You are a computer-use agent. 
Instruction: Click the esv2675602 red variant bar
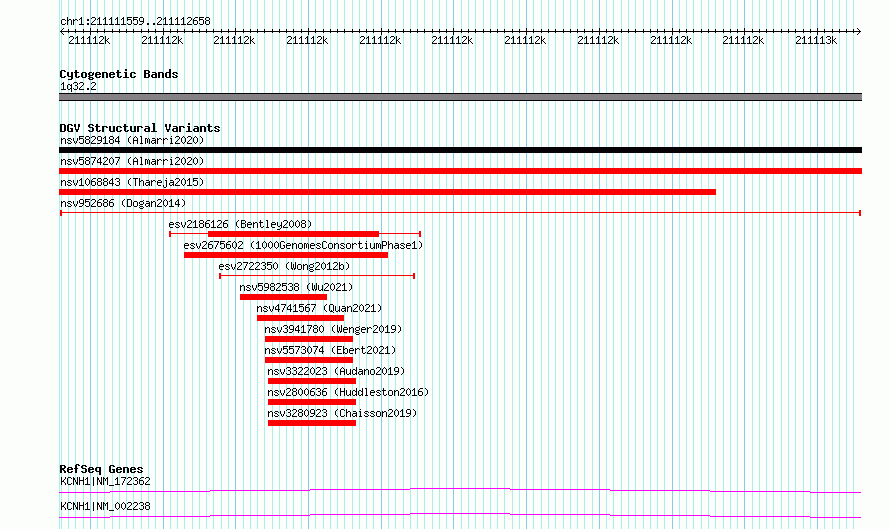tap(286, 255)
